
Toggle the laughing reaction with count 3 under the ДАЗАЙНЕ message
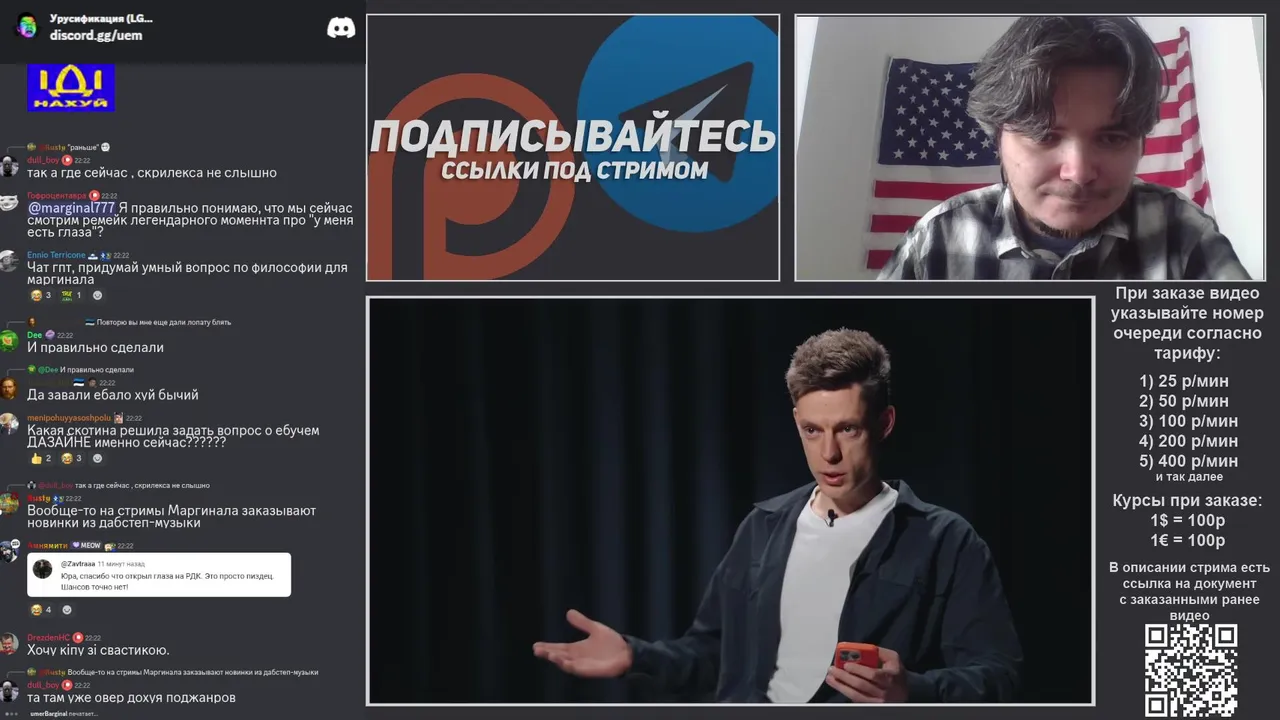pyautogui.click(x=72, y=458)
